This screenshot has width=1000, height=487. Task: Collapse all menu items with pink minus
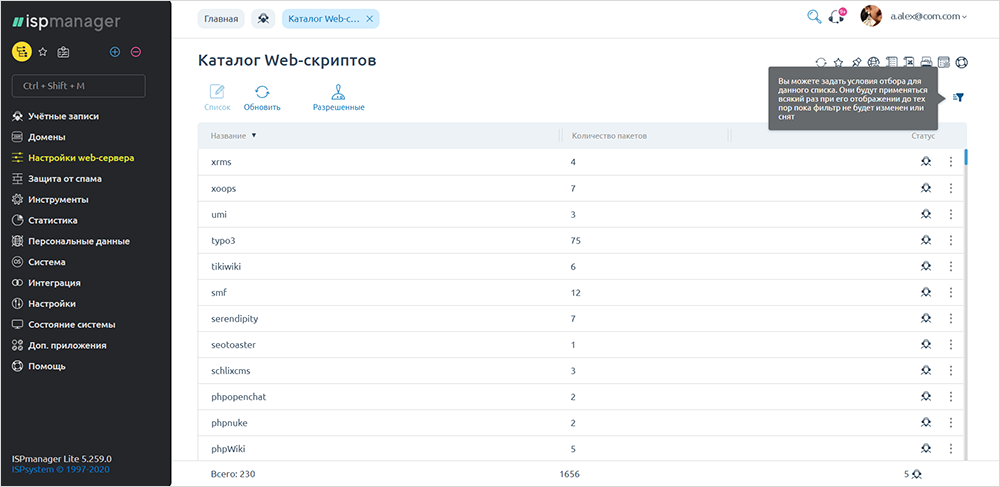point(135,52)
